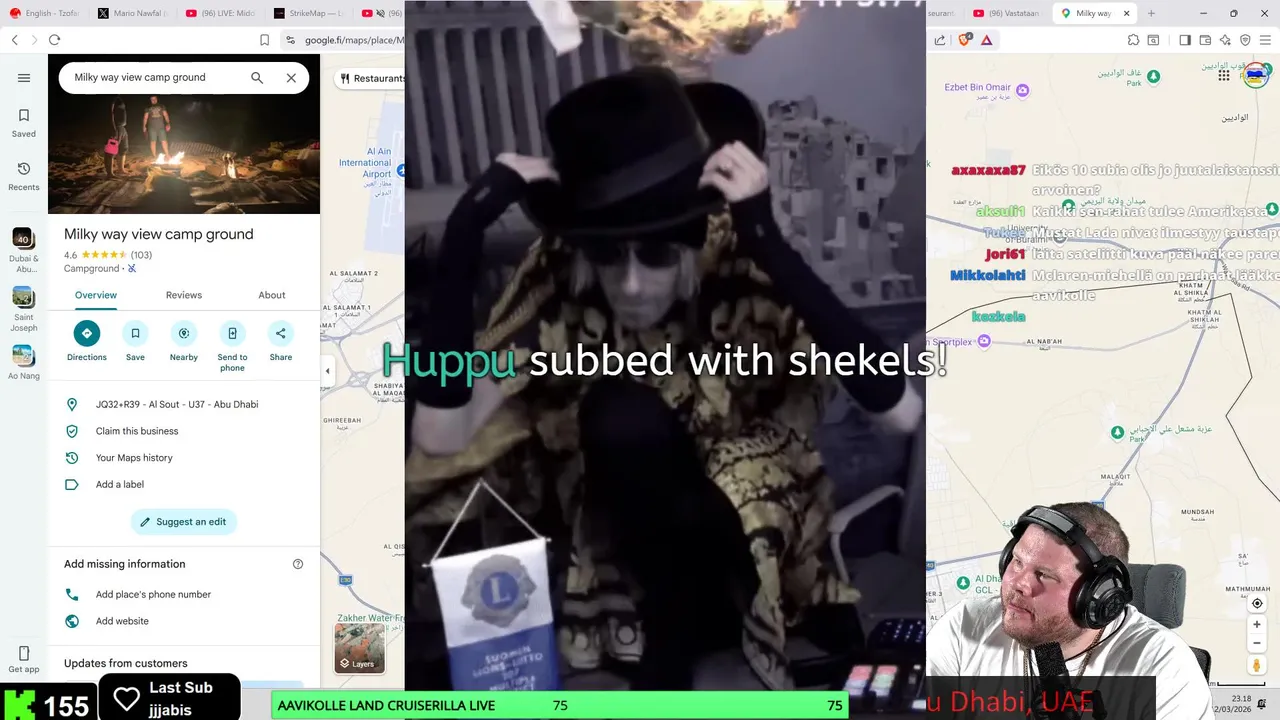Toggle the browser sidebar panel icon
This screenshot has height=720, width=1280.
pyautogui.click(x=1185, y=40)
